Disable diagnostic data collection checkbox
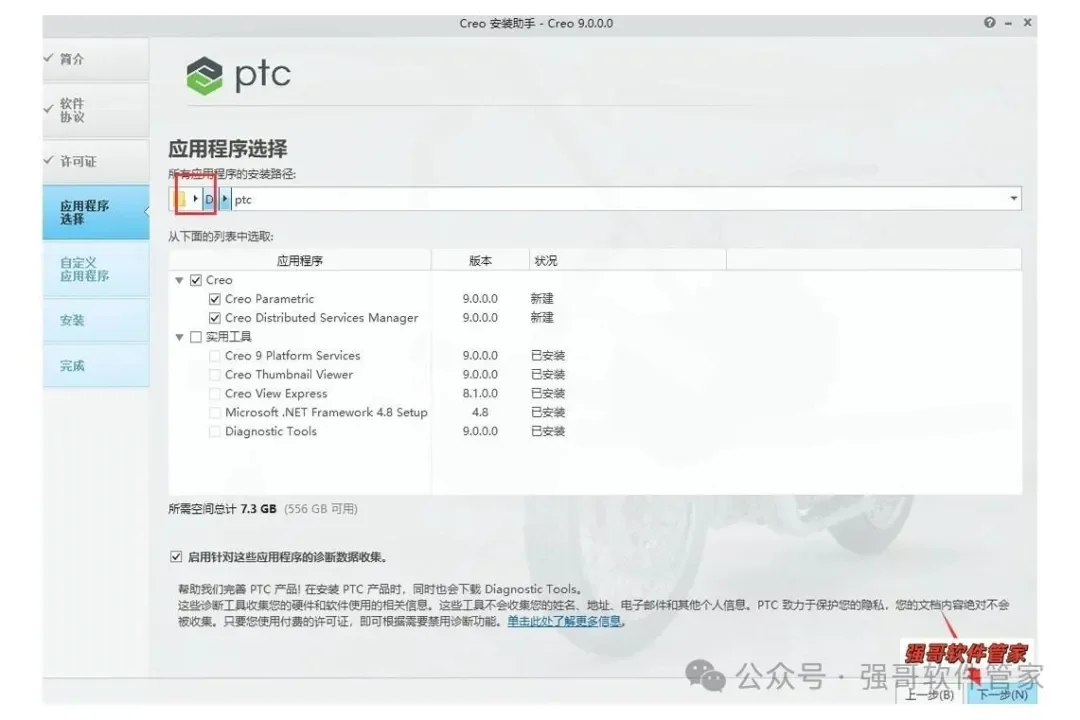 coord(176,557)
